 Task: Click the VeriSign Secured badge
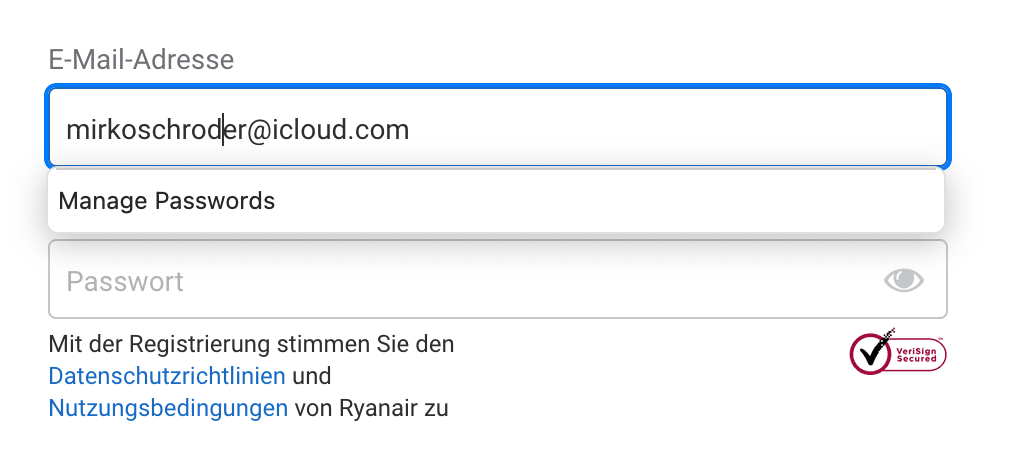[897, 351]
